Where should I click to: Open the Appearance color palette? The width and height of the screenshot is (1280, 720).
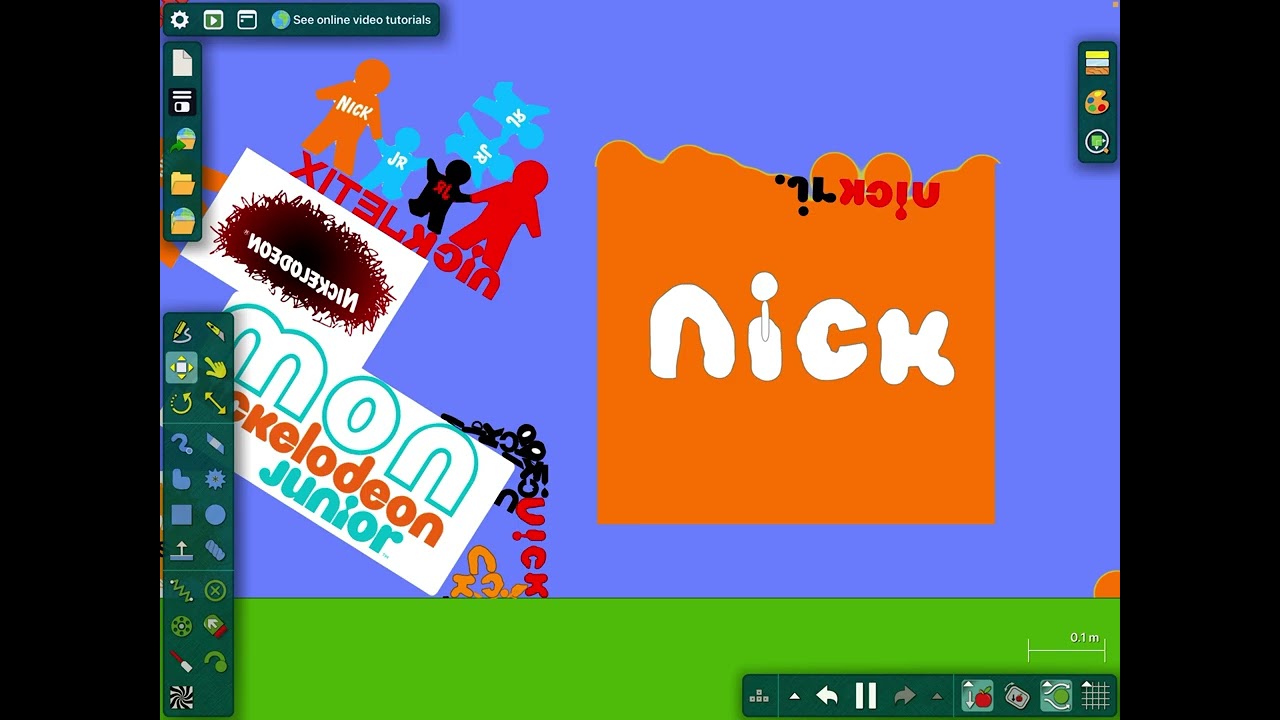coord(1097,102)
